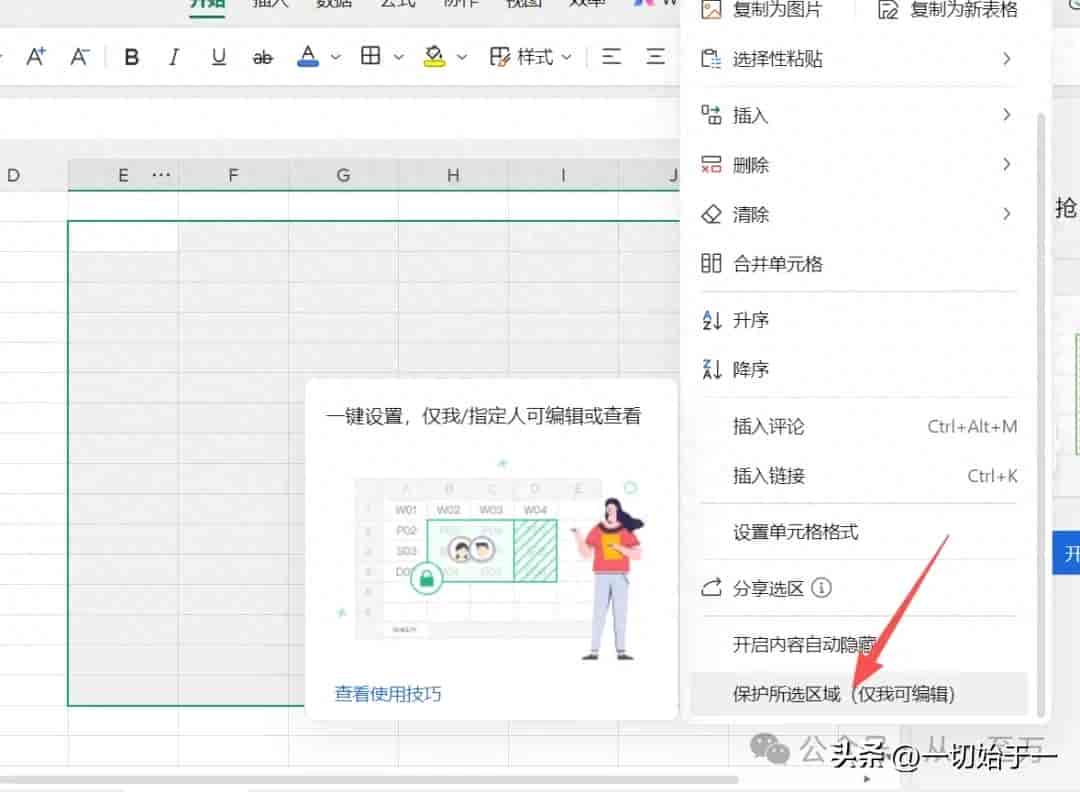The height and width of the screenshot is (792, 1080).
Task: Open the 清除 context submenu
Action: [x=857, y=214]
